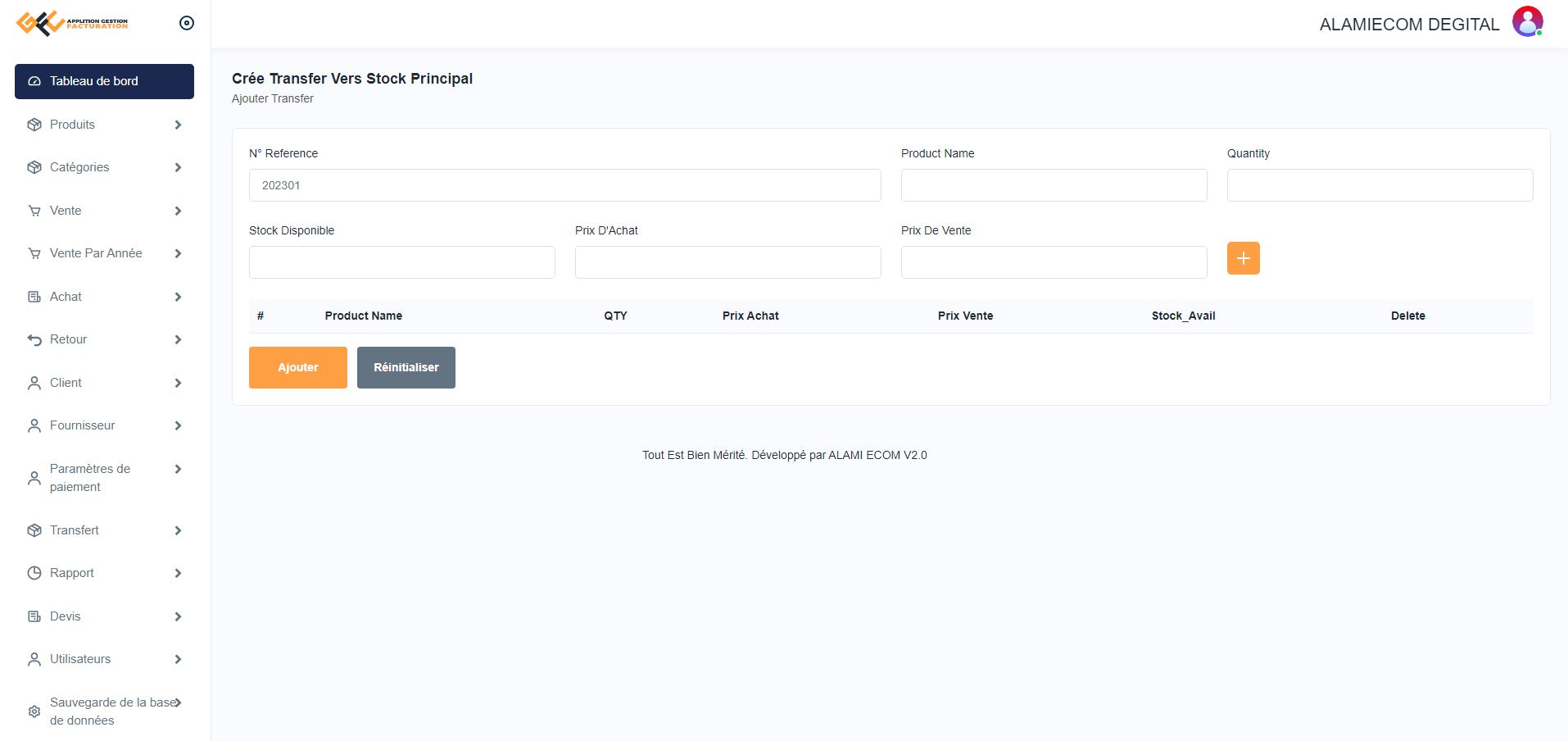Open the Tableau de bord menu

(104, 81)
